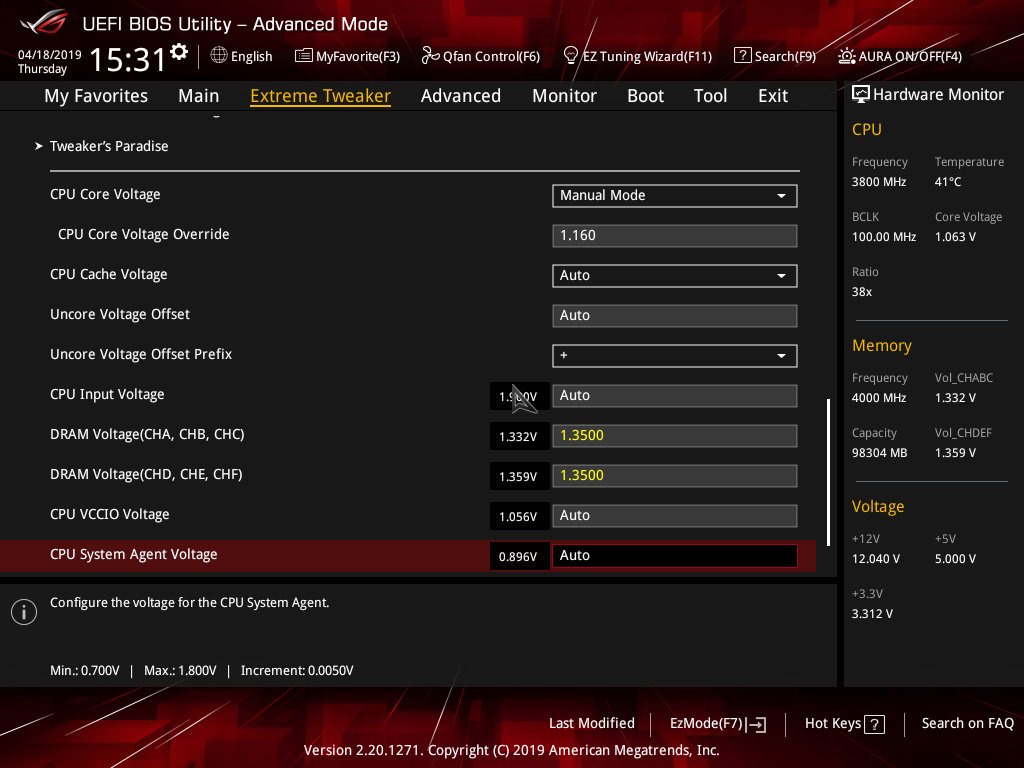Click the Search question mark icon

click(743, 56)
